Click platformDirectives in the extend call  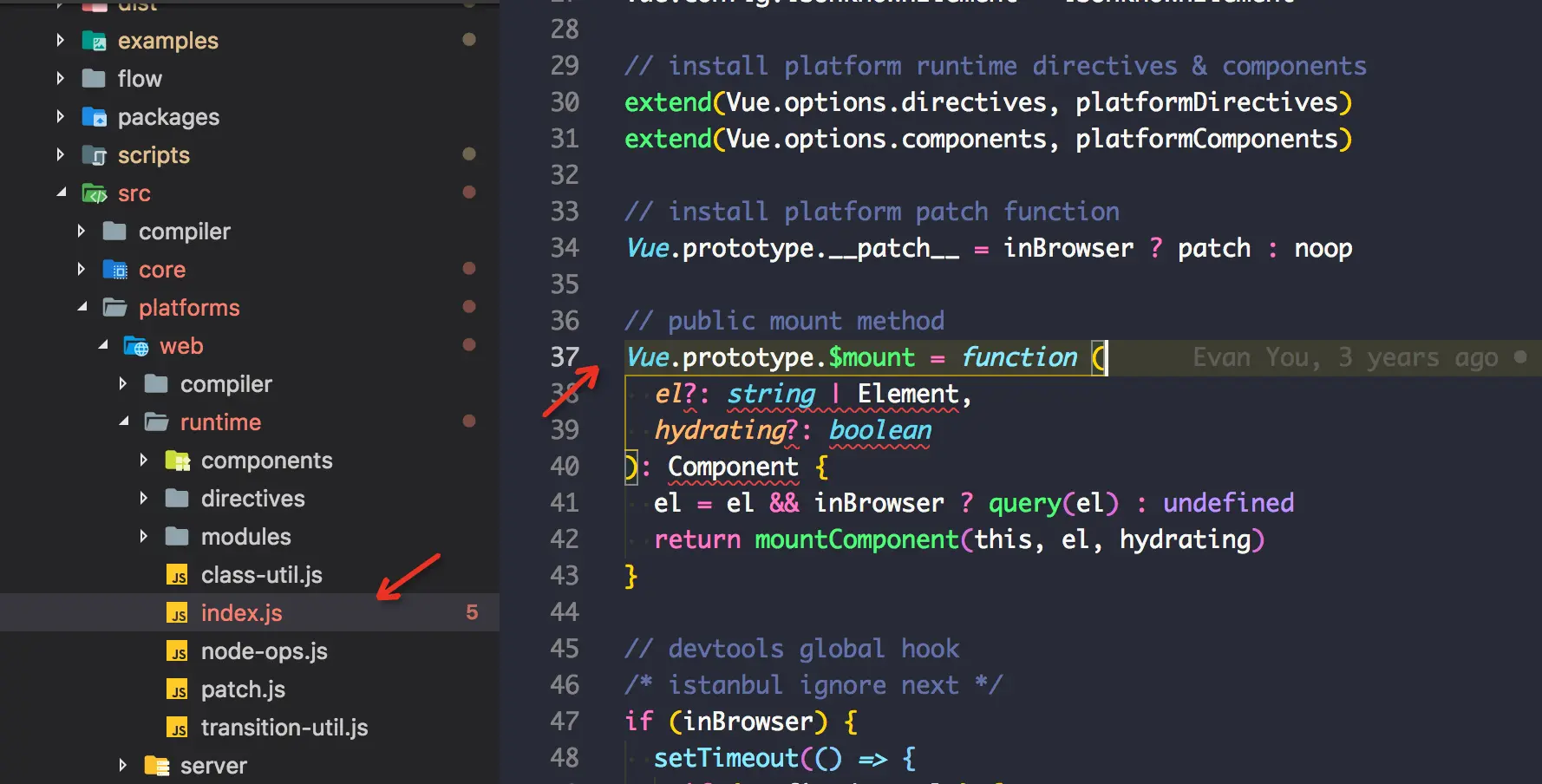1206,102
